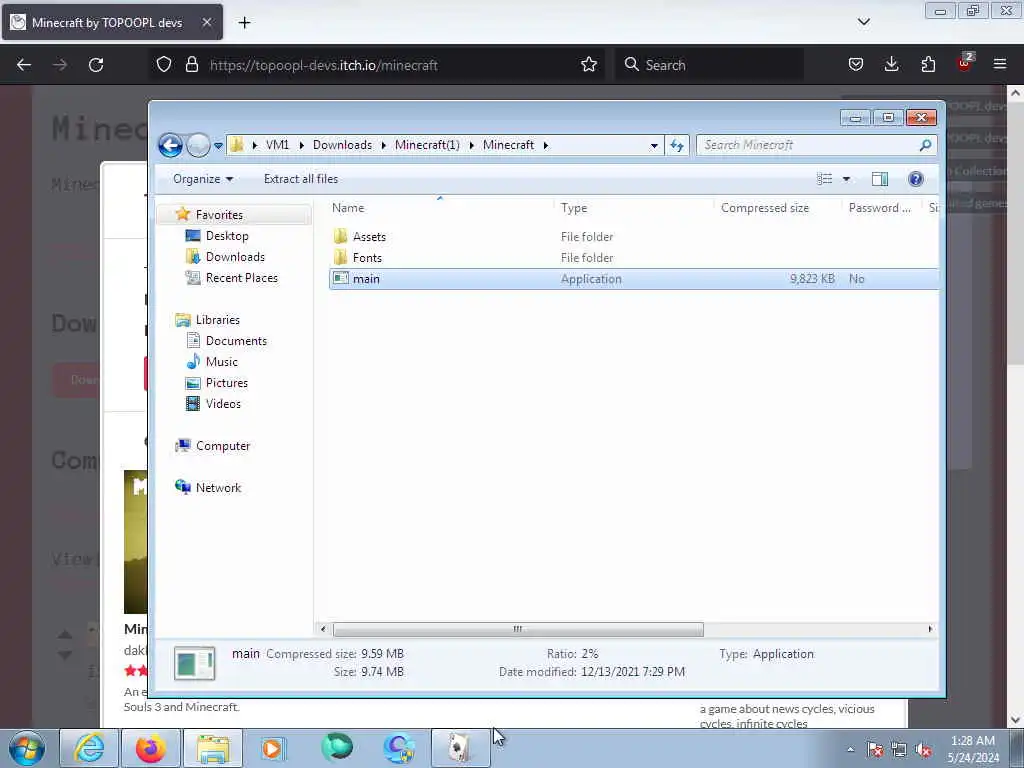Click the Firefox back button

pyautogui.click(x=24, y=65)
